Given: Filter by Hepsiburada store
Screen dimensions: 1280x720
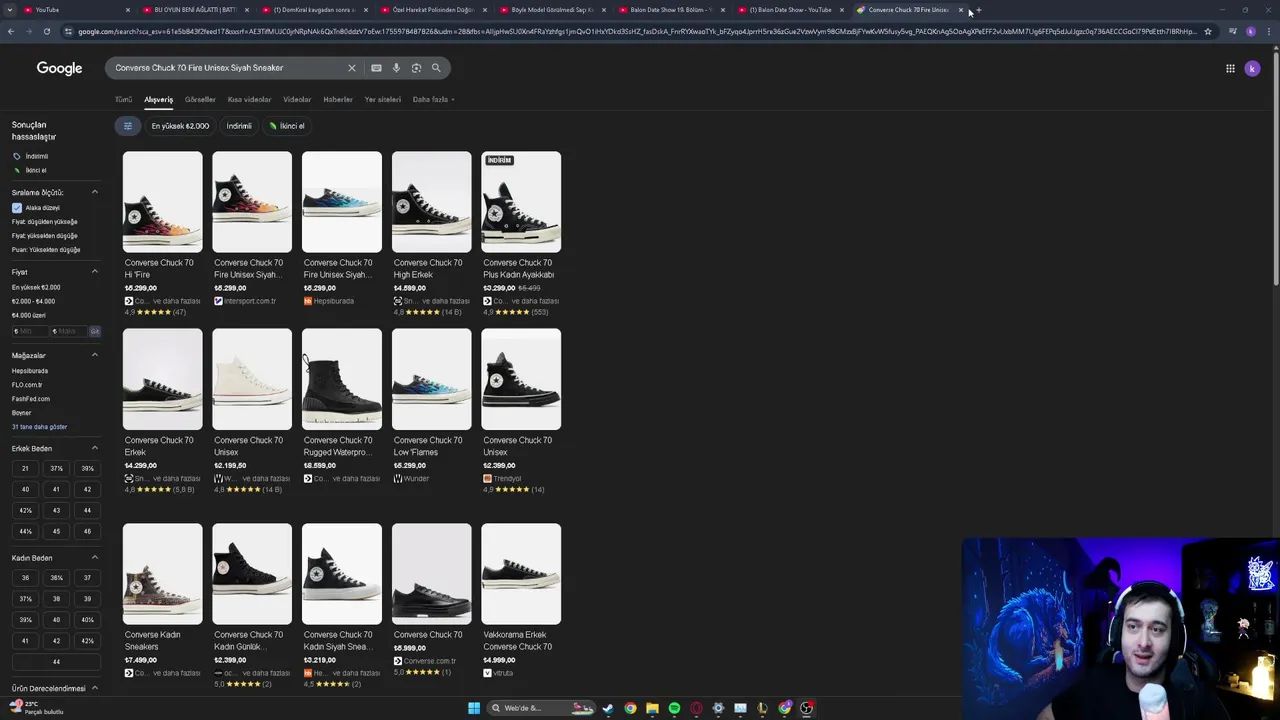Looking at the screenshot, I should [x=30, y=371].
